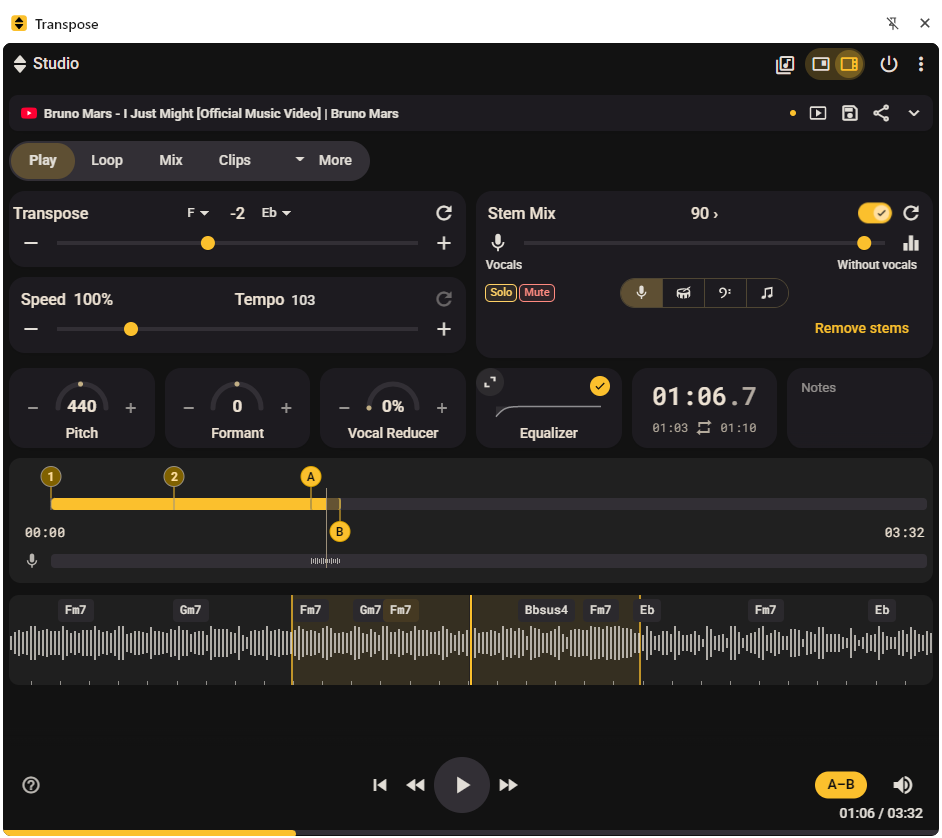Switch to the Mix tab
The height and width of the screenshot is (838, 942).
(x=171, y=160)
